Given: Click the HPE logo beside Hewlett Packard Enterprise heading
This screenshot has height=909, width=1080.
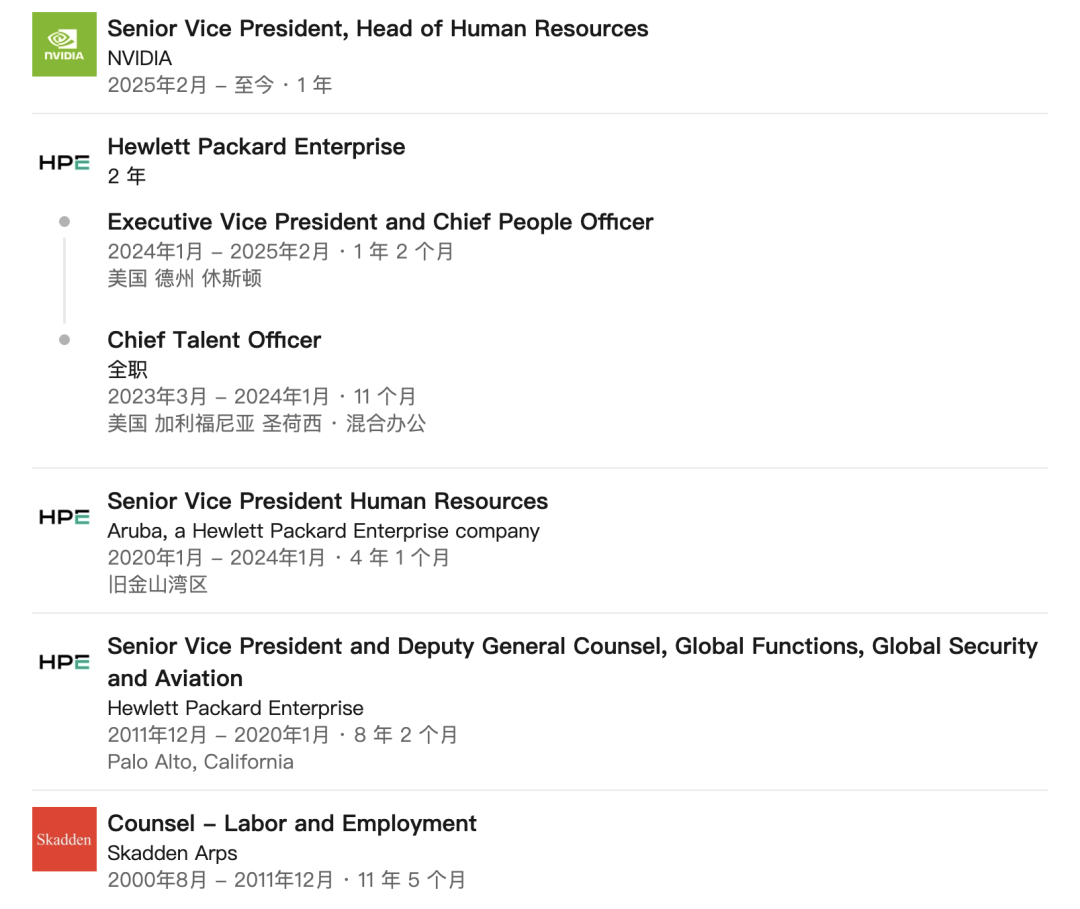Looking at the screenshot, I should 64,162.
